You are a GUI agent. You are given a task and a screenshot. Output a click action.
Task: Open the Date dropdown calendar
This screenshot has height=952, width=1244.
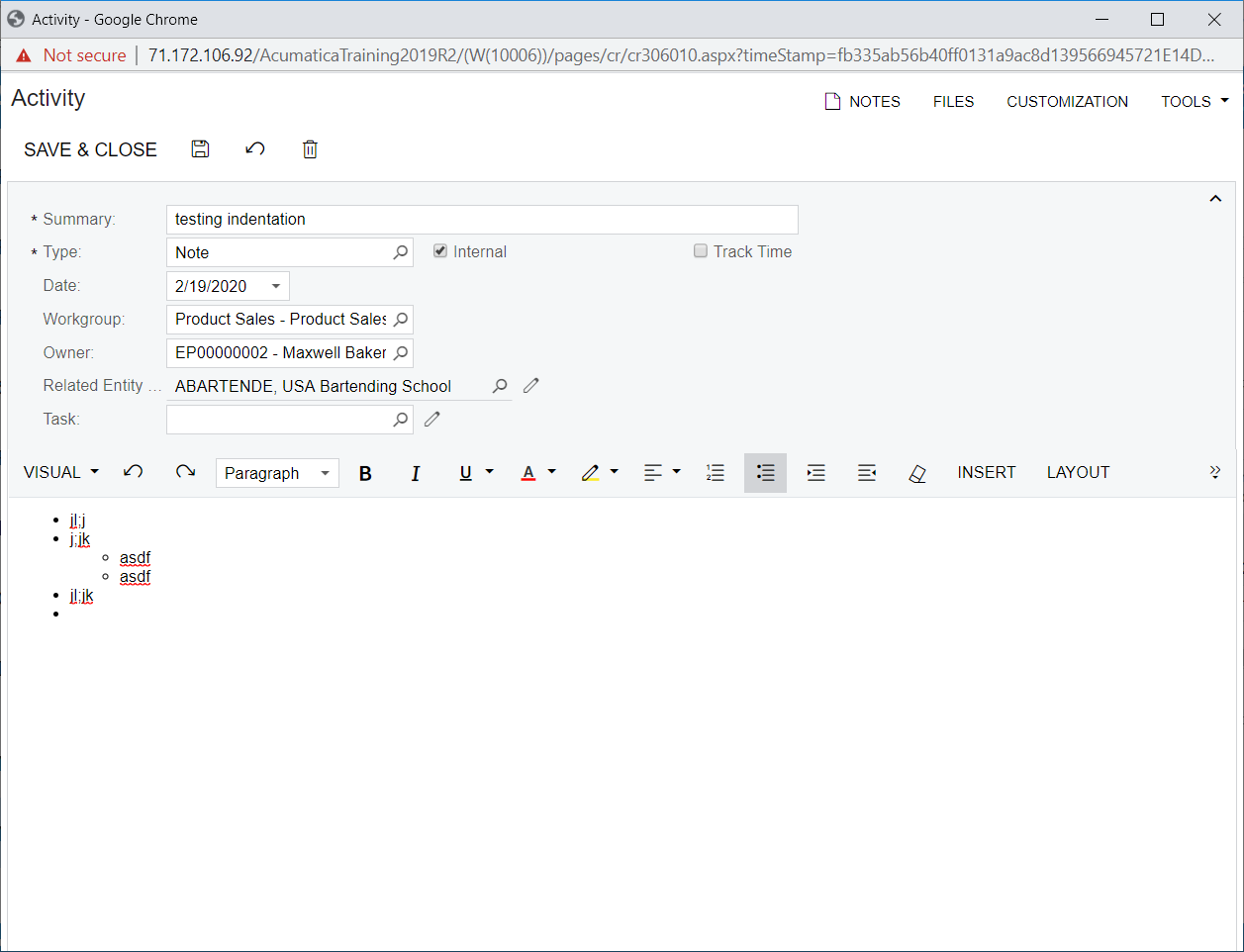276,286
